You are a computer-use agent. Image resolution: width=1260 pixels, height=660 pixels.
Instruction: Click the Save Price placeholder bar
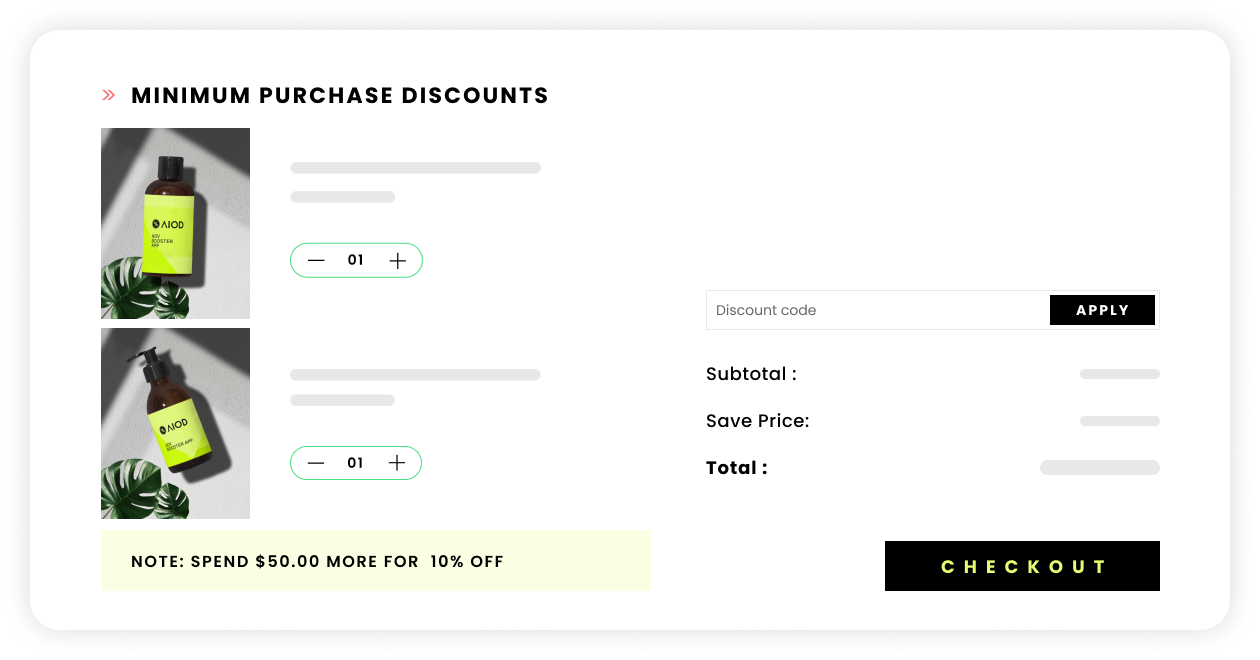(x=1119, y=420)
